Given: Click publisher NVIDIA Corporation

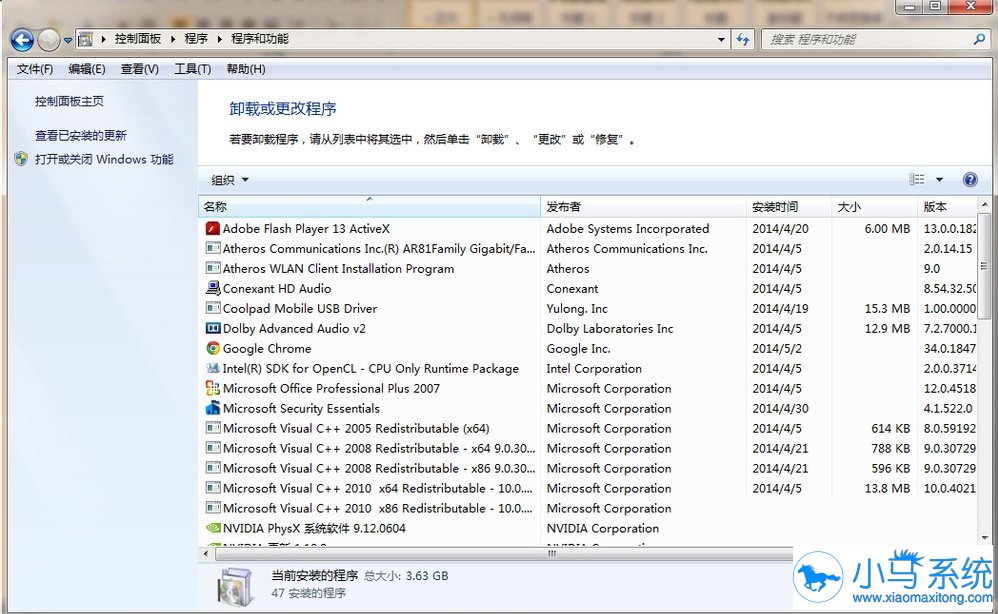Looking at the screenshot, I should [602, 528].
